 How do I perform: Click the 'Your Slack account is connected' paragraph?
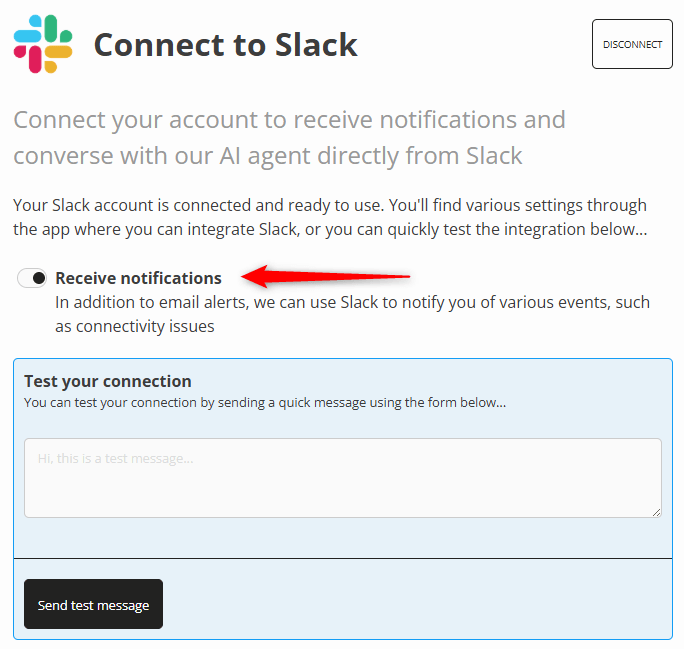pyautogui.click(x=329, y=217)
